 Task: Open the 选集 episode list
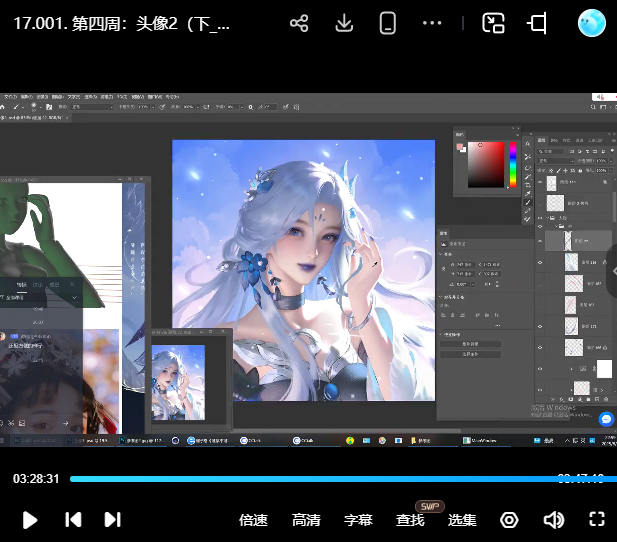tap(462, 520)
